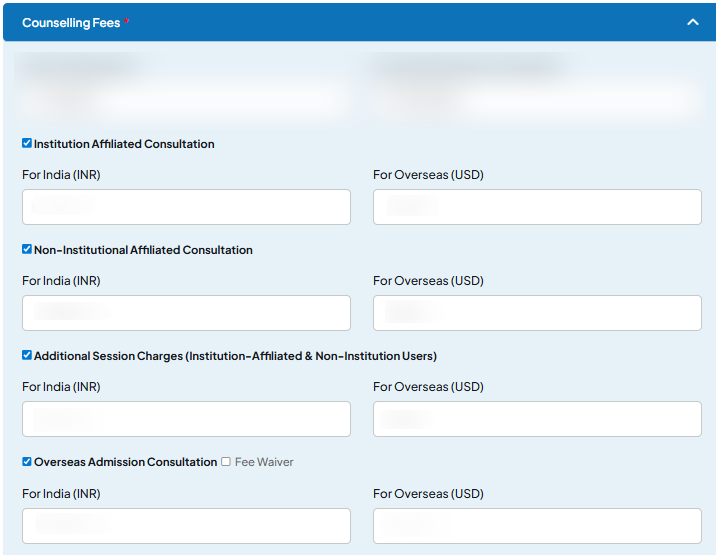The width and height of the screenshot is (716, 555).
Task: Click Overseas USD field for Additional Session Charges
Action: click(x=537, y=419)
